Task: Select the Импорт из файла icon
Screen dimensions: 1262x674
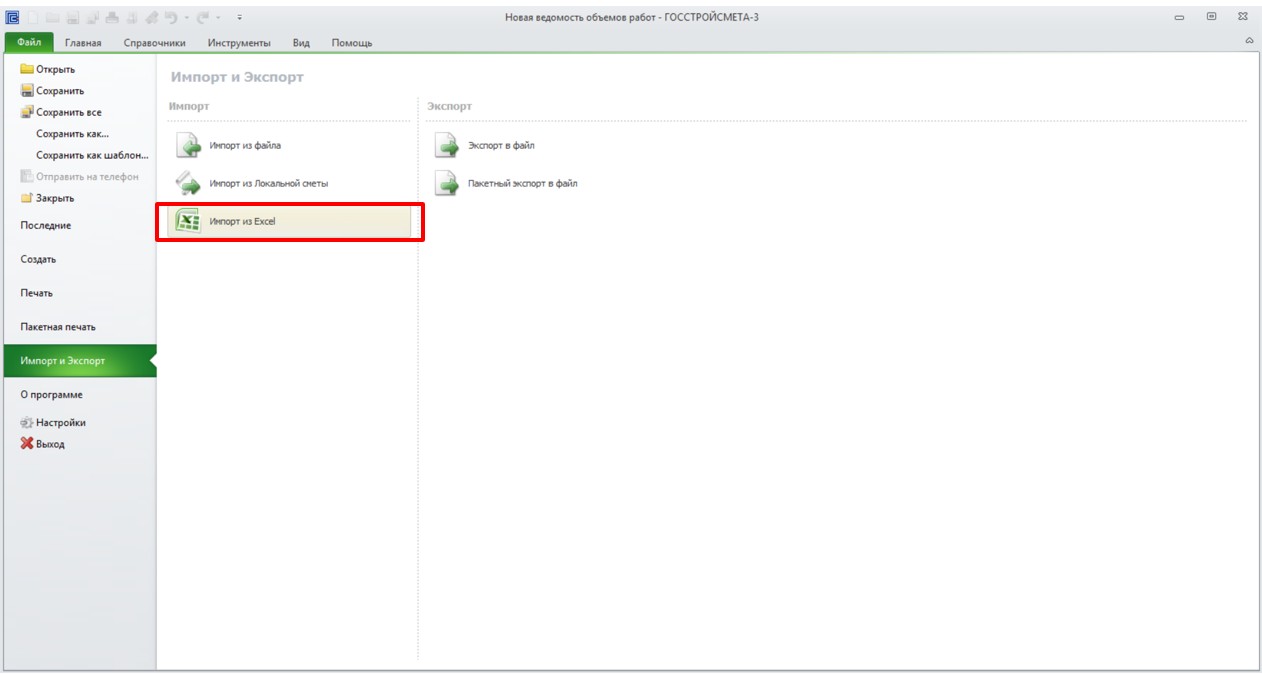Action: point(188,146)
